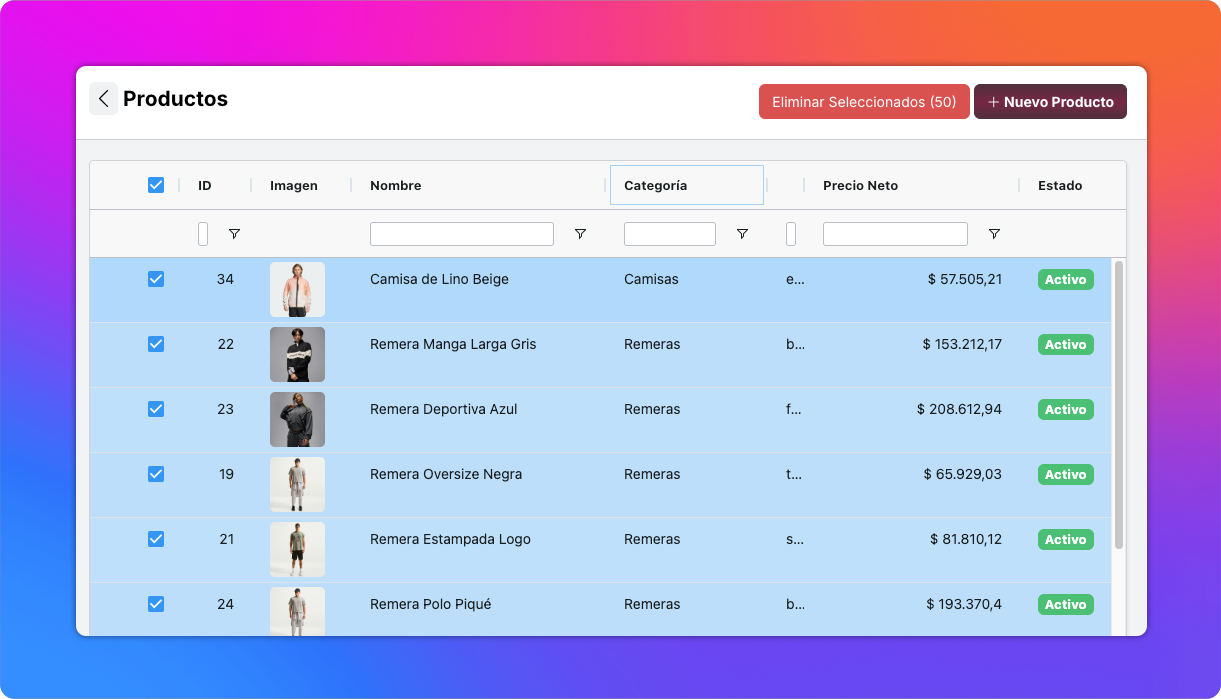Image resolution: width=1221 pixels, height=699 pixels.
Task: Click the Activo badge for Remera Estampada Logo
Action: [1066, 540]
